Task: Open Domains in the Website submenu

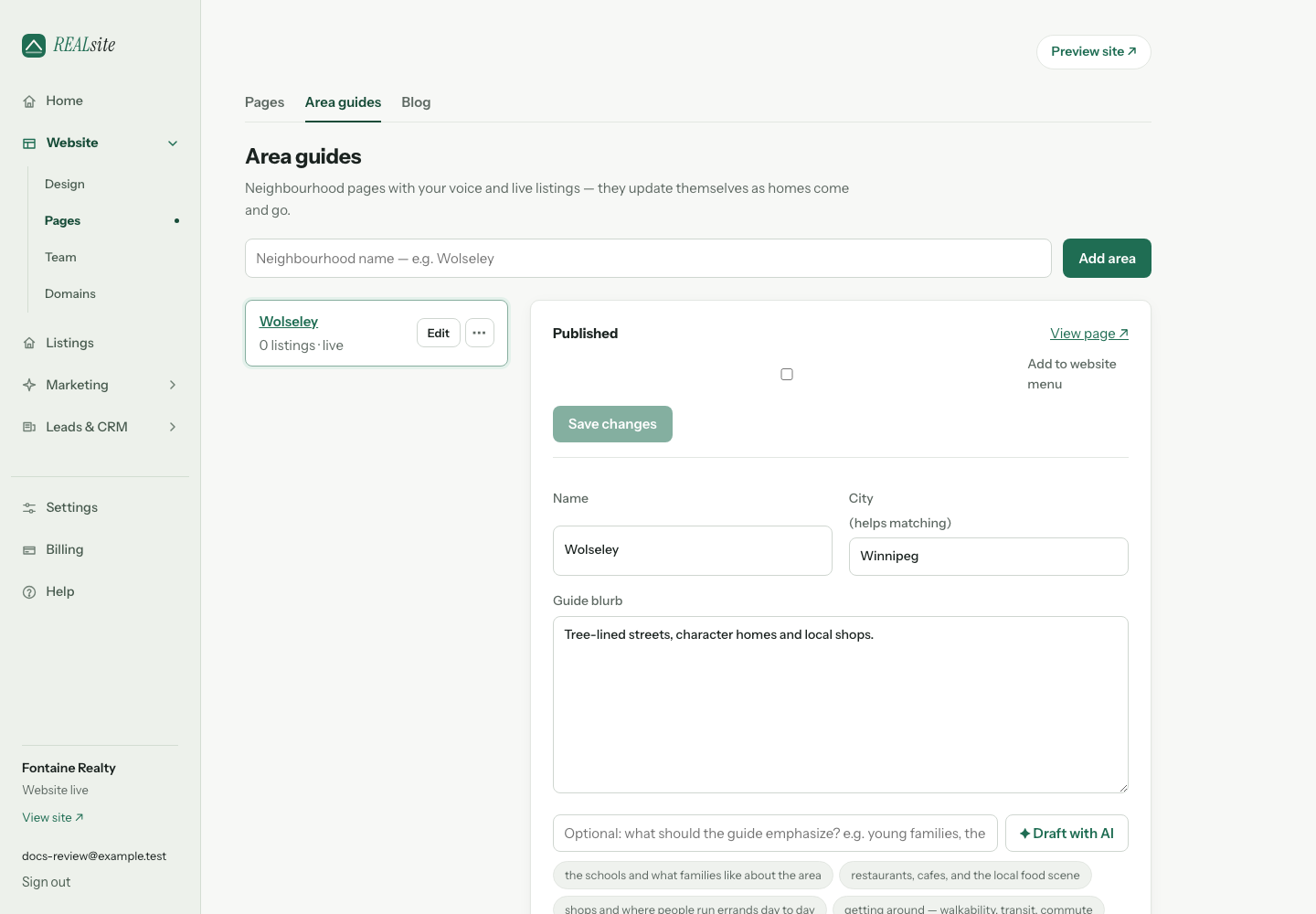Action: tap(70, 294)
